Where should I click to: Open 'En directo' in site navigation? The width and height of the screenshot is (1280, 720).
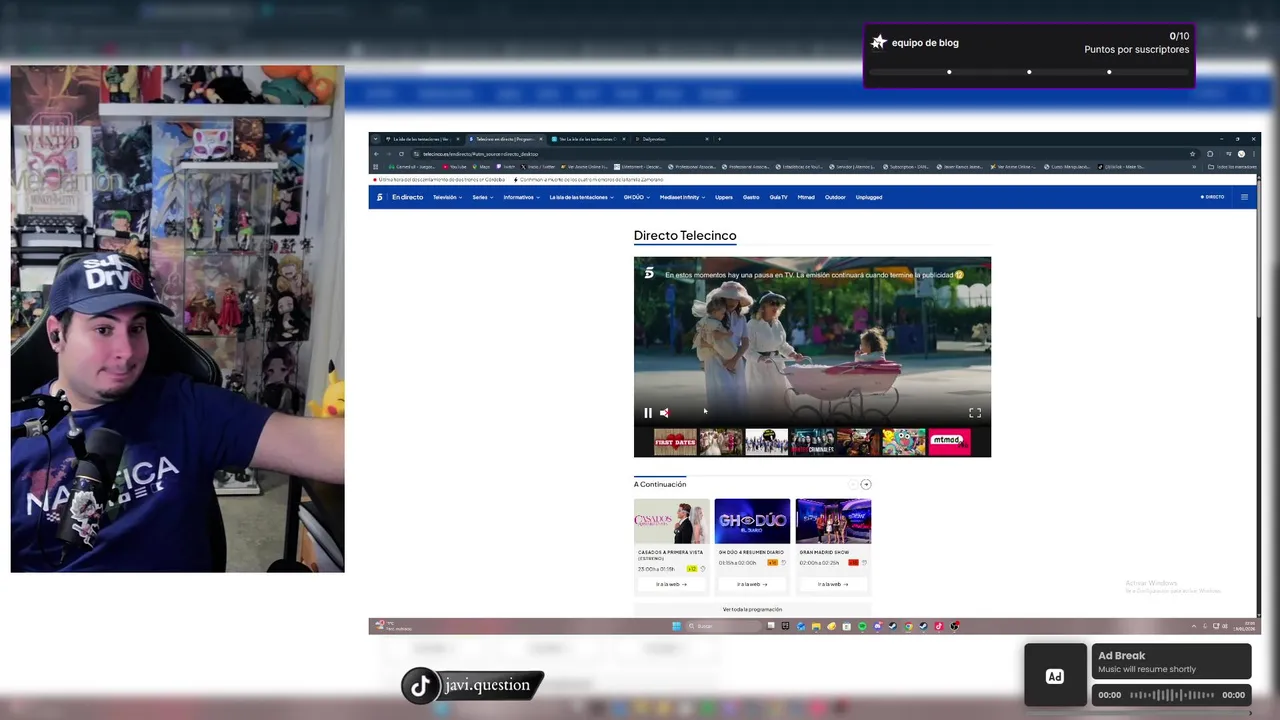click(x=408, y=197)
